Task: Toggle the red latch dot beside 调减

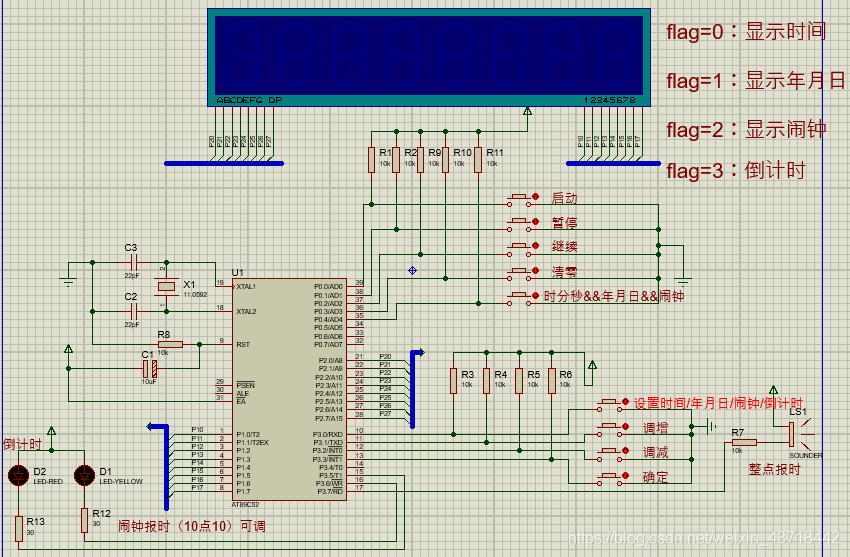Action: (x=626, y=451)
